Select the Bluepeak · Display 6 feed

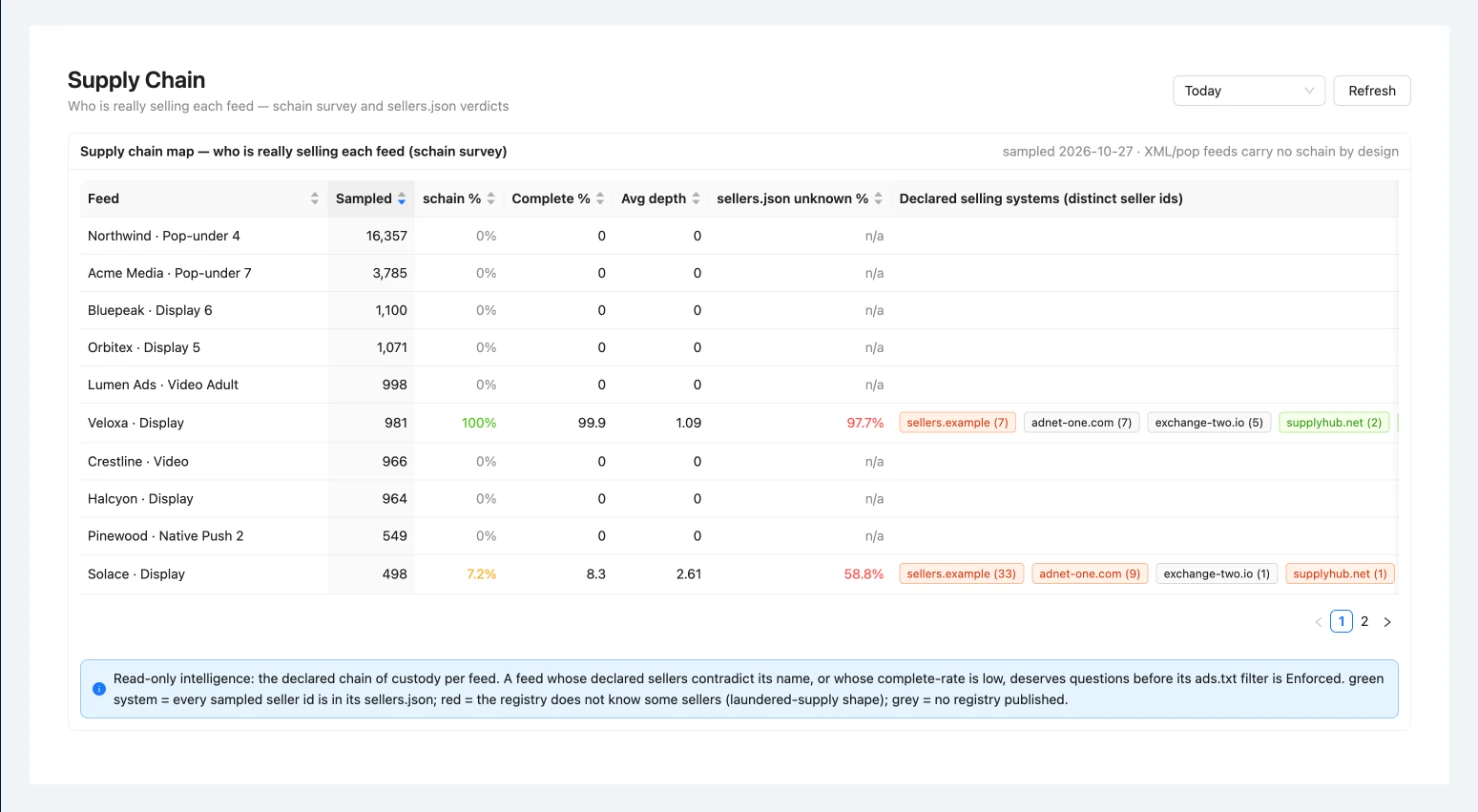point(150,310)
